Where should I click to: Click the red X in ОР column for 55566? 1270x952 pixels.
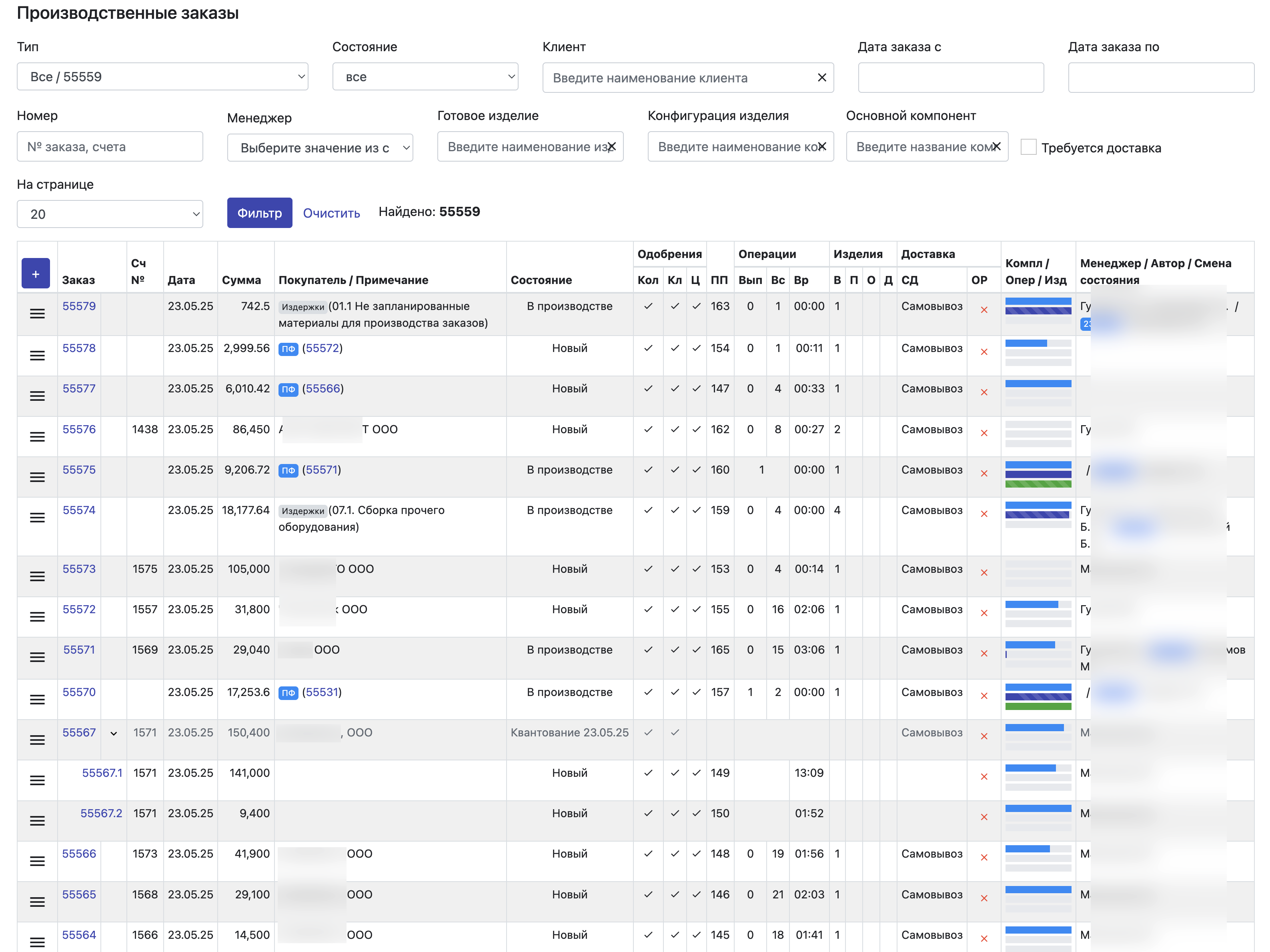tap(984, 857)
